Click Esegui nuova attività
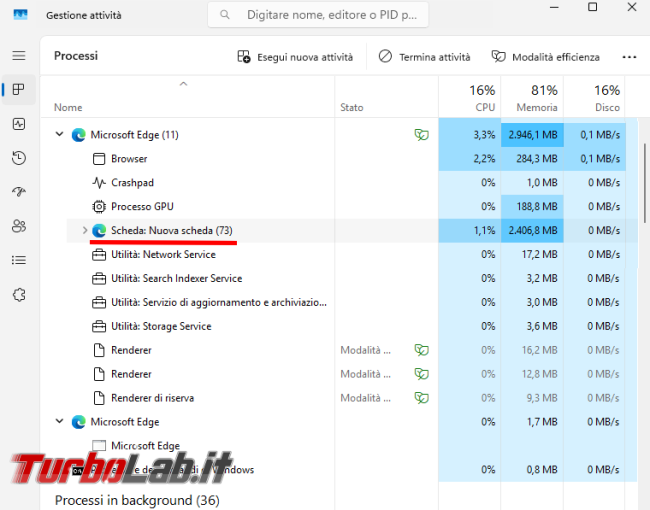The width and height of the screenshot is (650, 510). (x=295, y=57)
